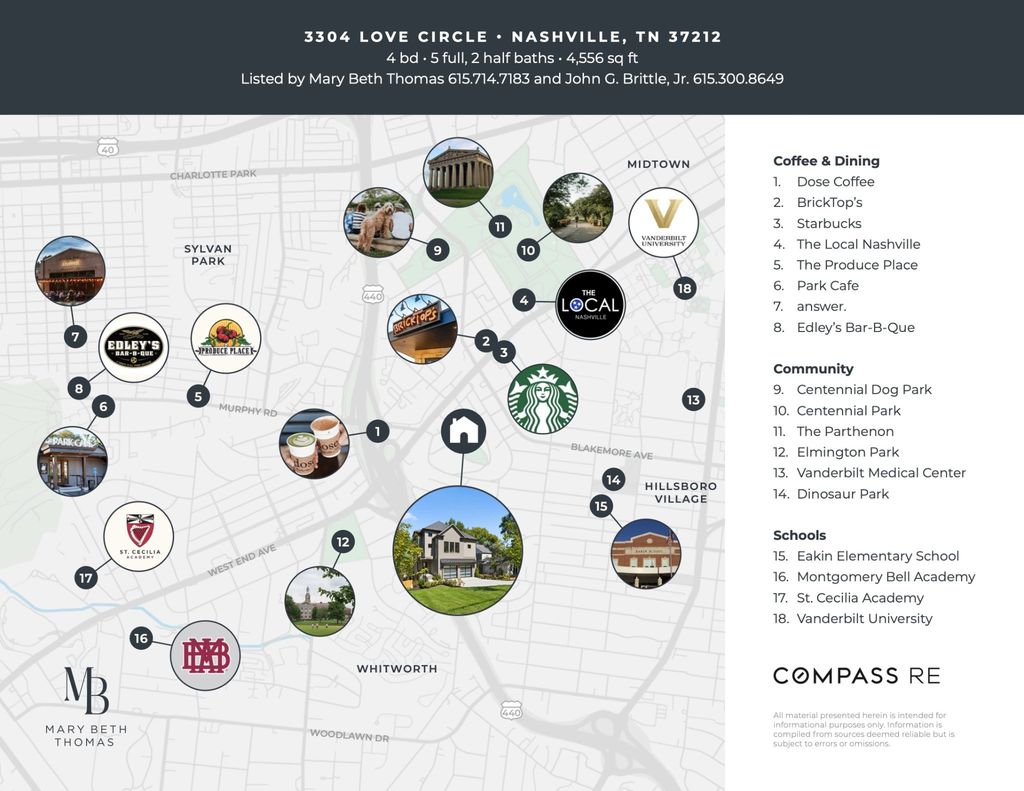Click map marker number 5

tap(199, 396)
